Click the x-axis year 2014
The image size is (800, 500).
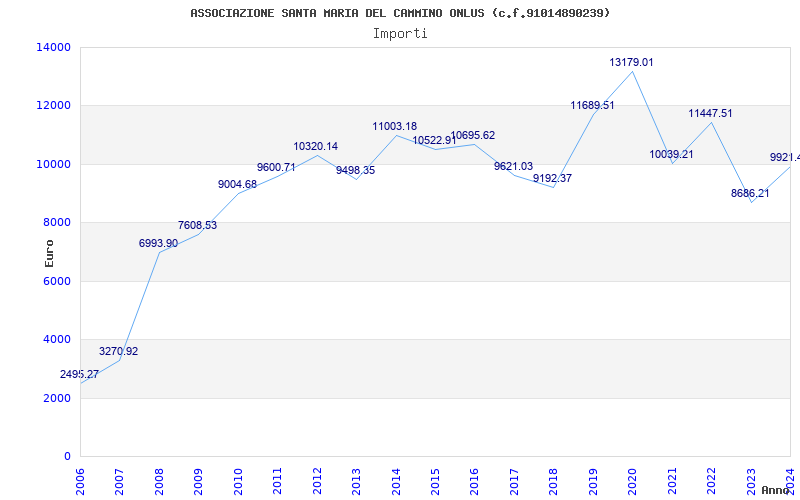click(x=395, y=481)
